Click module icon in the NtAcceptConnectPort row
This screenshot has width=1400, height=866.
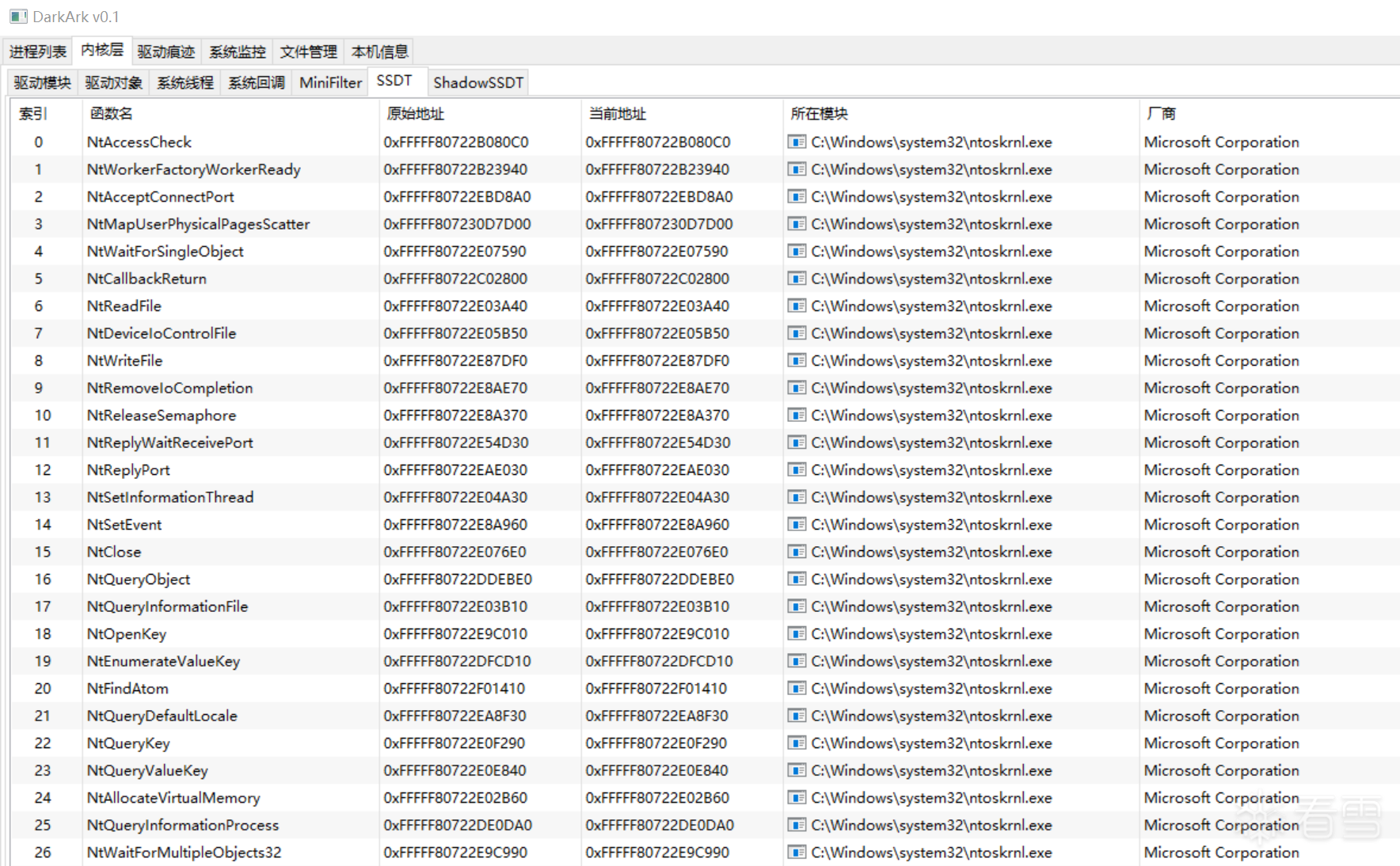coord(797,197)
